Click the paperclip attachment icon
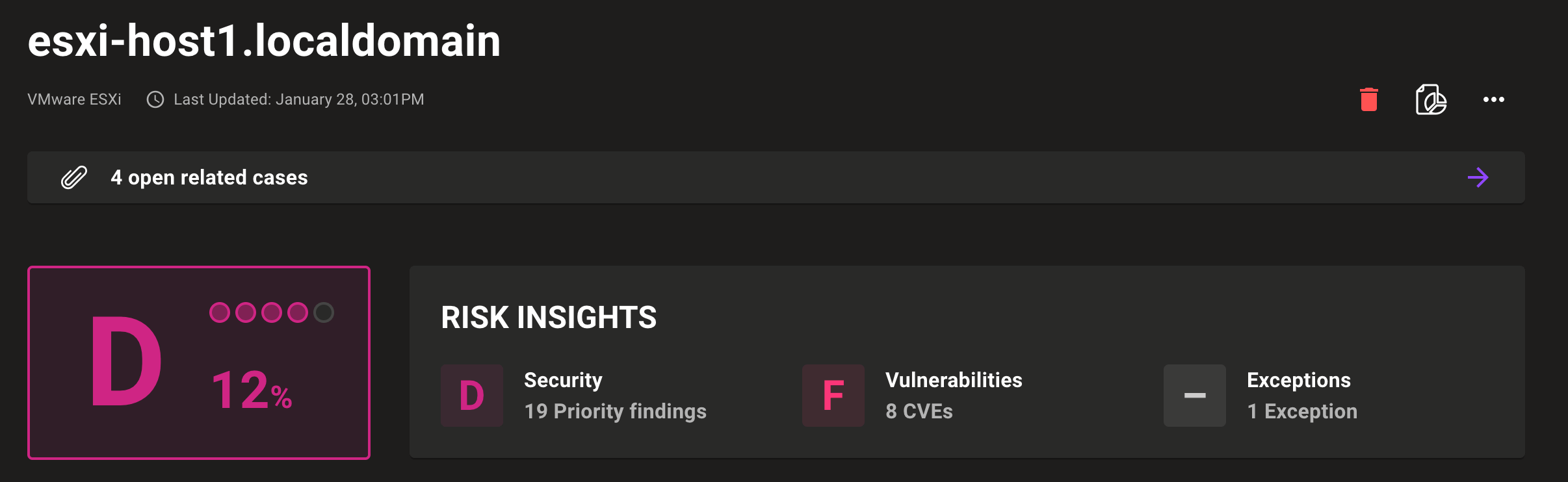1568x482 pixels. (74, 177)
